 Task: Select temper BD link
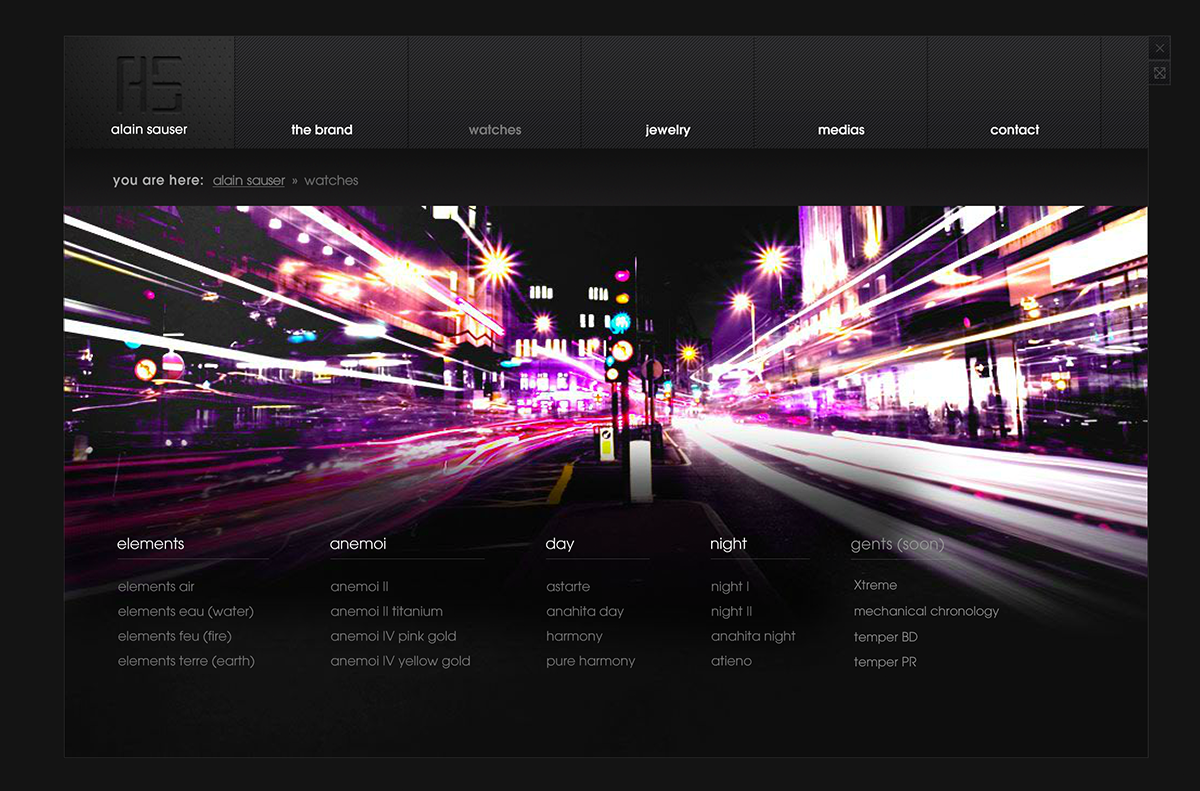tap(885, 637)
